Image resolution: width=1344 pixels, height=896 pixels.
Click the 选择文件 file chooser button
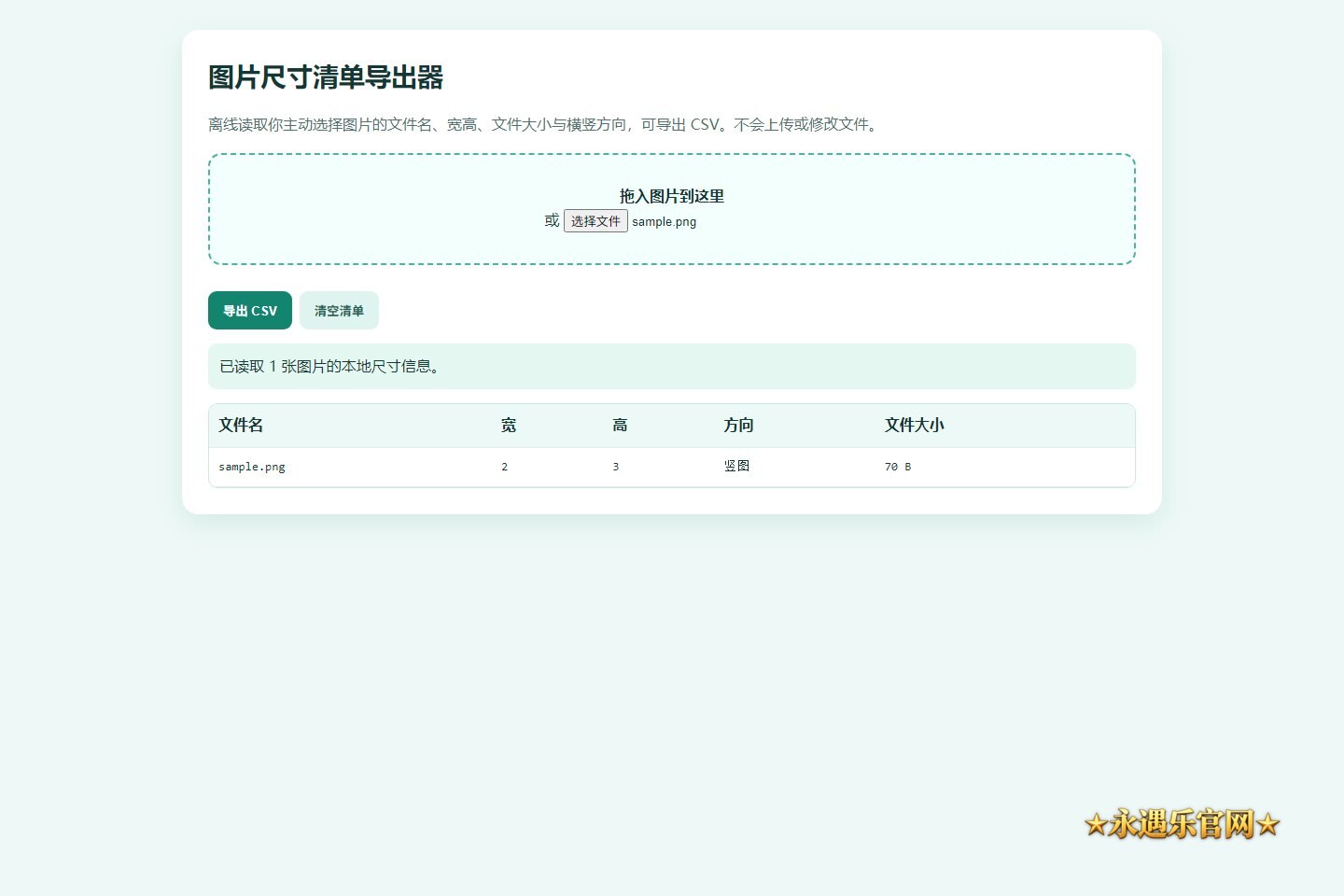[595, 221]
